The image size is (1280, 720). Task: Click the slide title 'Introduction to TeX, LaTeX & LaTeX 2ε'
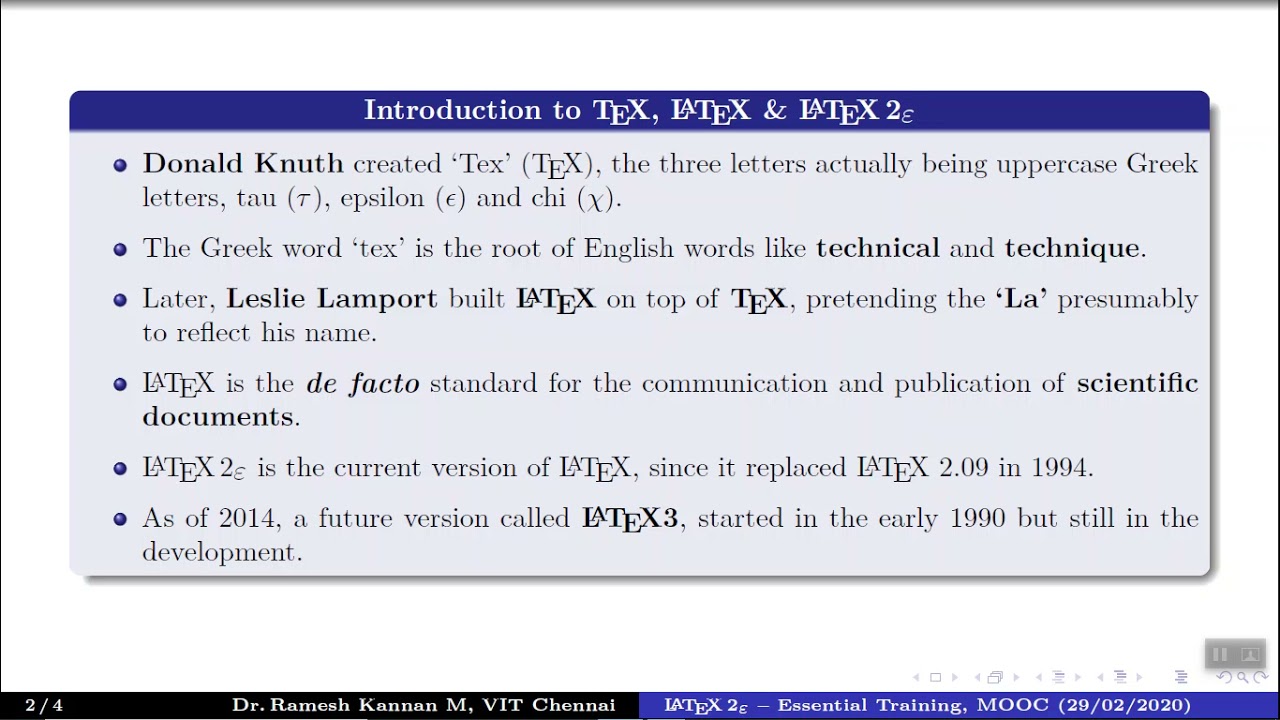pos(639,111)
